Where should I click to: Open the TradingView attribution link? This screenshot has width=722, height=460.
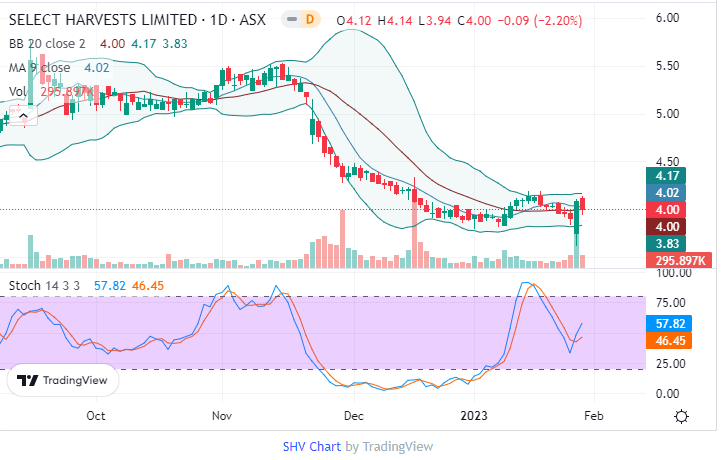(x=398, y=447)
